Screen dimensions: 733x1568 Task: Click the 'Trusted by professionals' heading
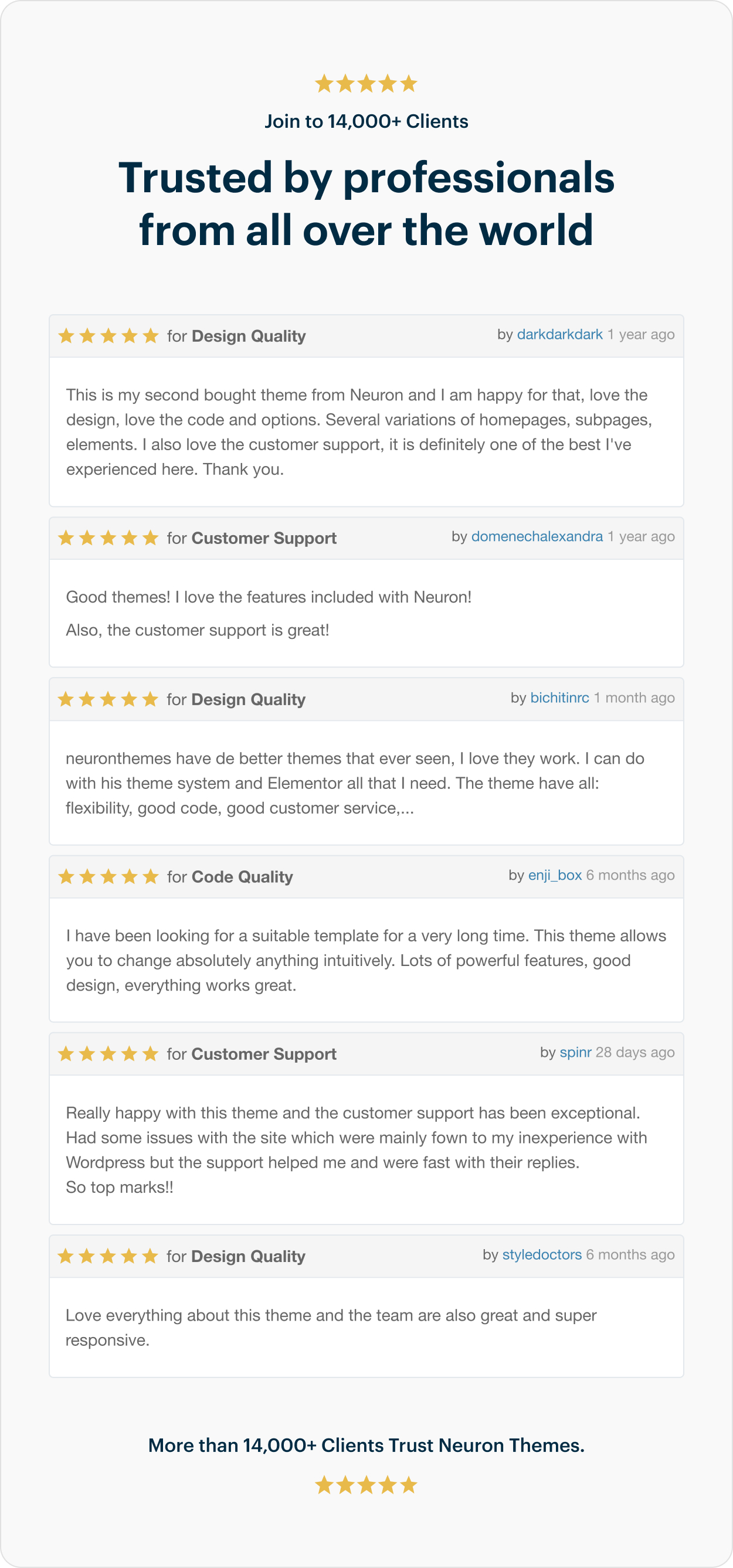tap(366, 203)
